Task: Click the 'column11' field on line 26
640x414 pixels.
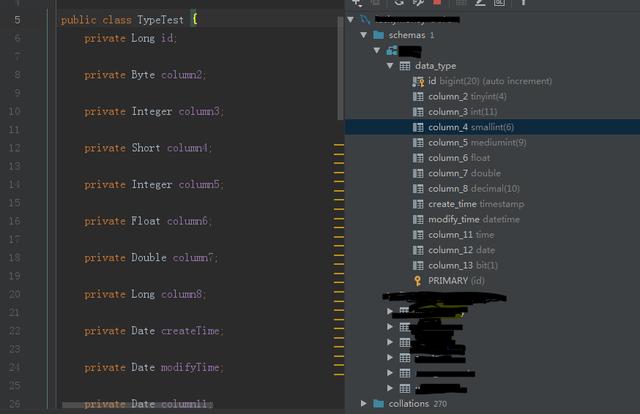Action: click(x=184, y=404)
